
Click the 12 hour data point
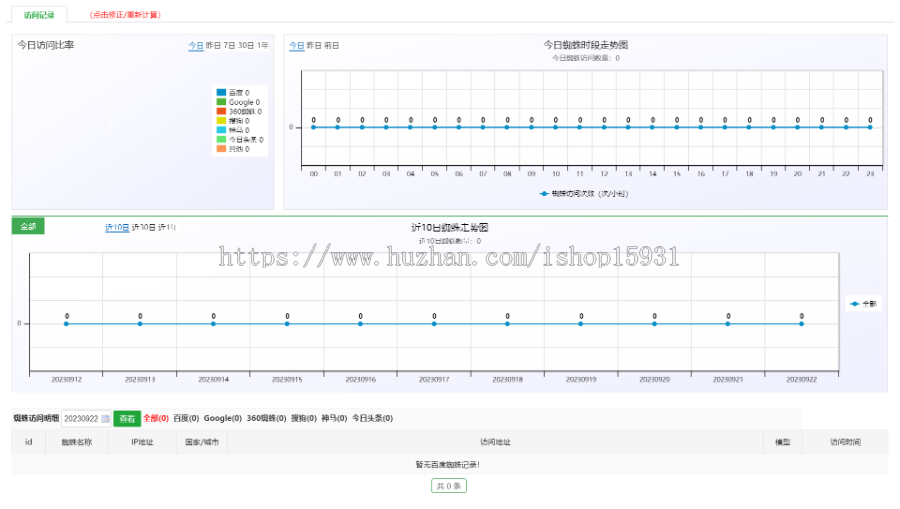pyautogui.click(x=604, y=127)
